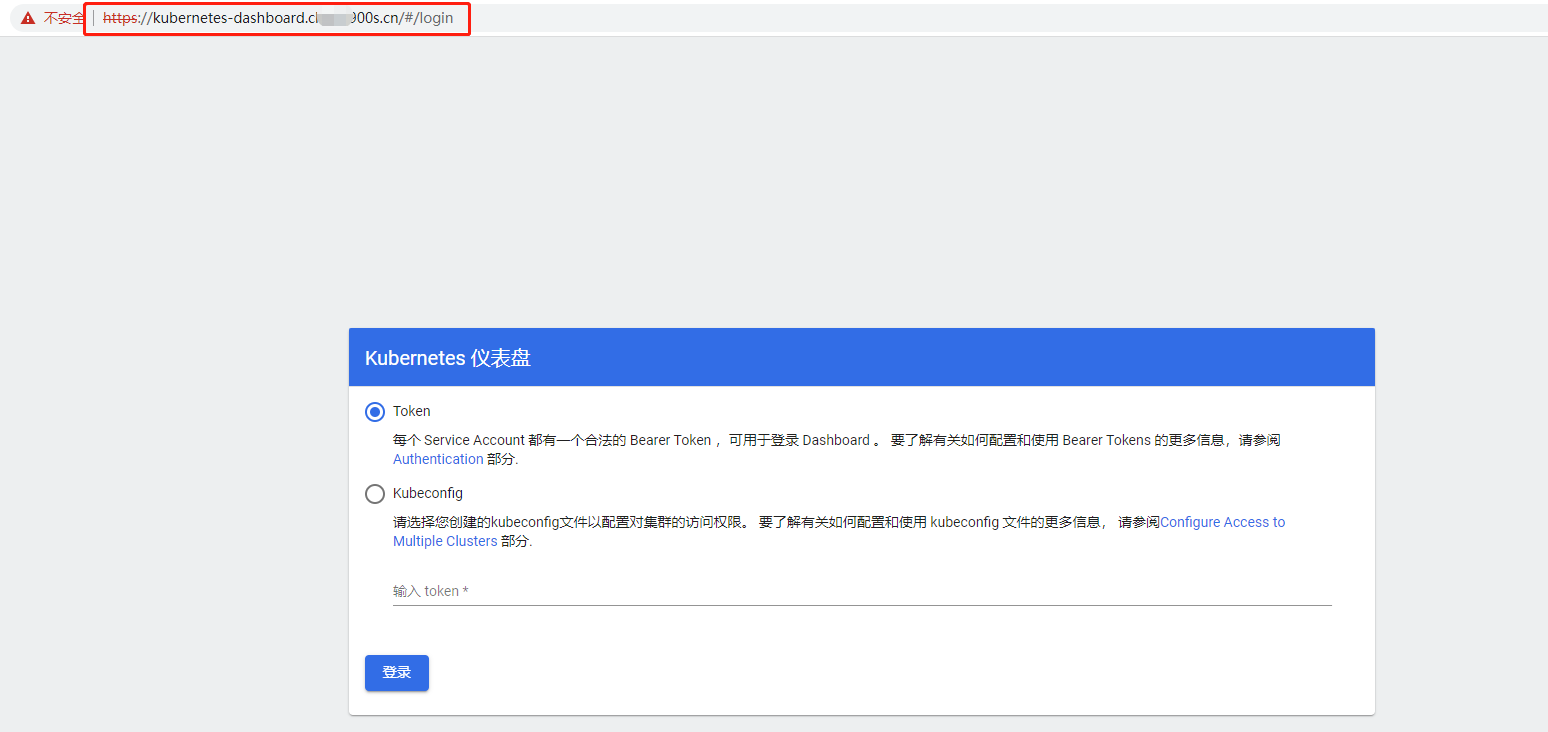Click the blue login card header bar
Image resolution: width=1548 pixels, height=732 pixels.
tap(900, 357)
